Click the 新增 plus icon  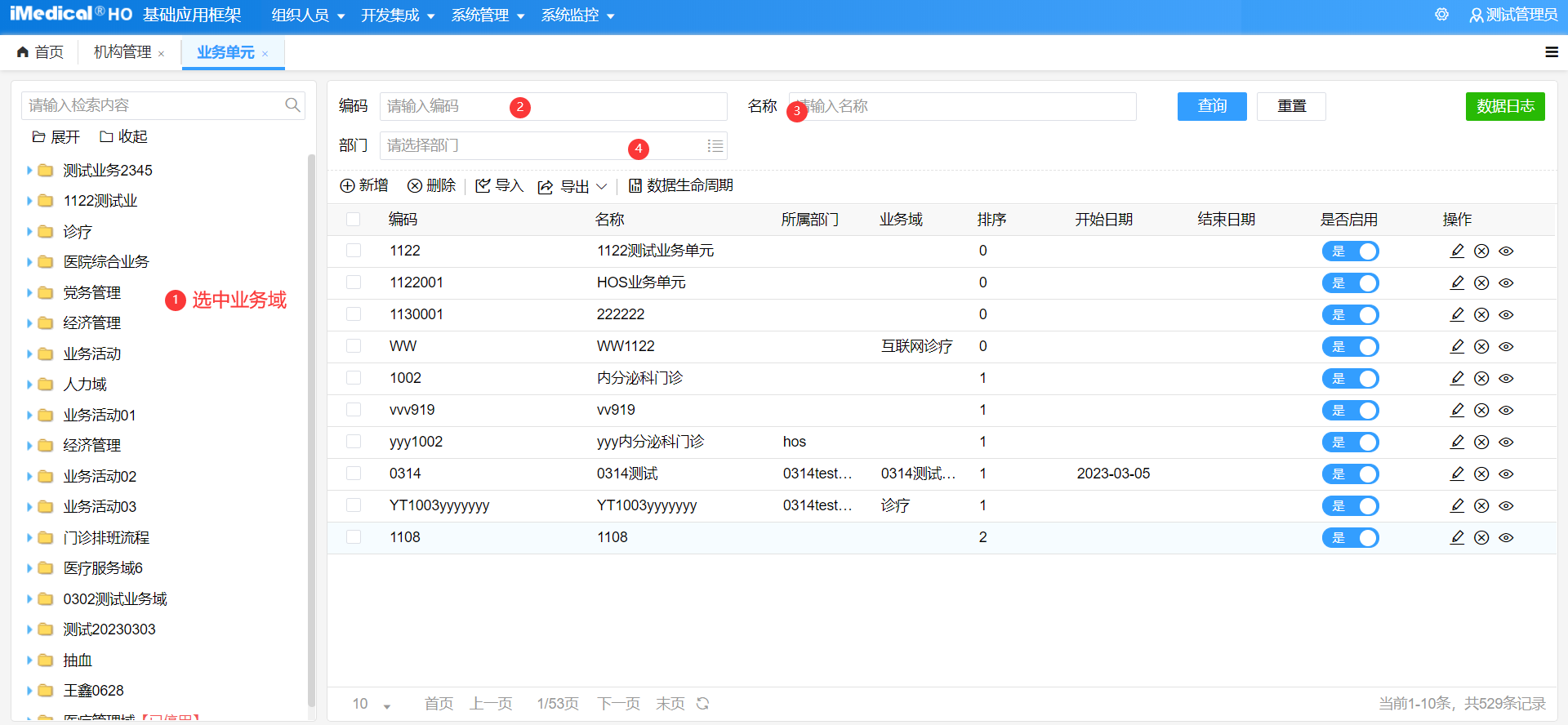coord(347,186)
